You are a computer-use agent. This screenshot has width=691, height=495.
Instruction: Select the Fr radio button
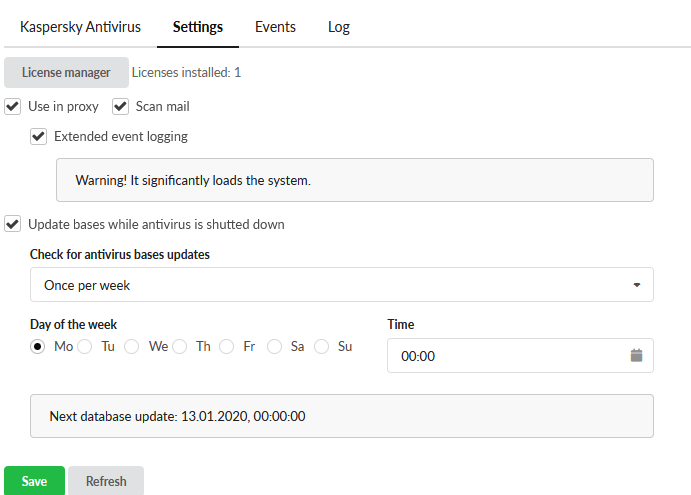tap(227, 346)
